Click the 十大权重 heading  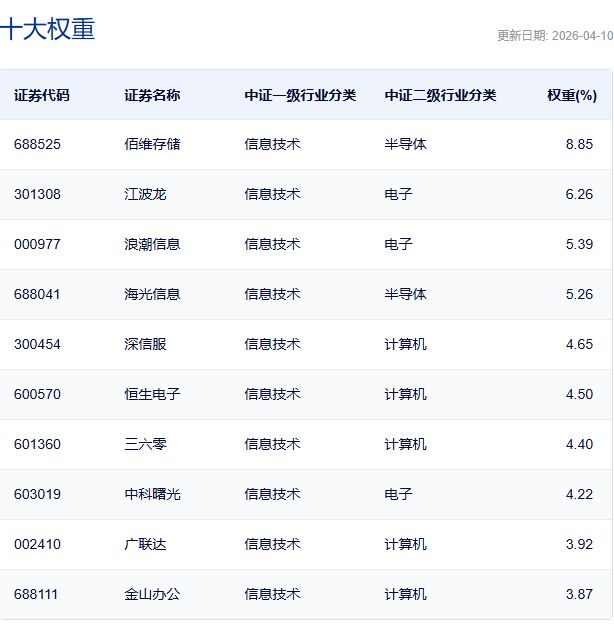click(x=47, y=30)
